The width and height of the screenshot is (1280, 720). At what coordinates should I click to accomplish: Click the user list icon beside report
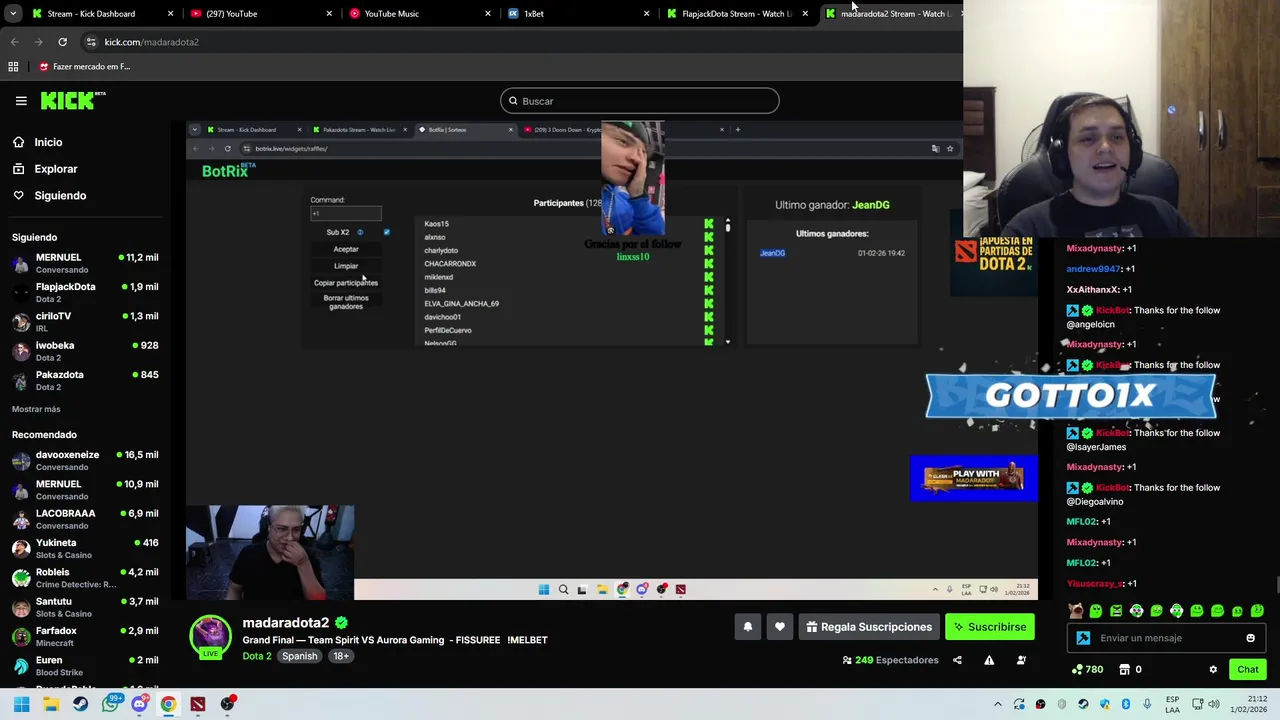(1021, 660)
